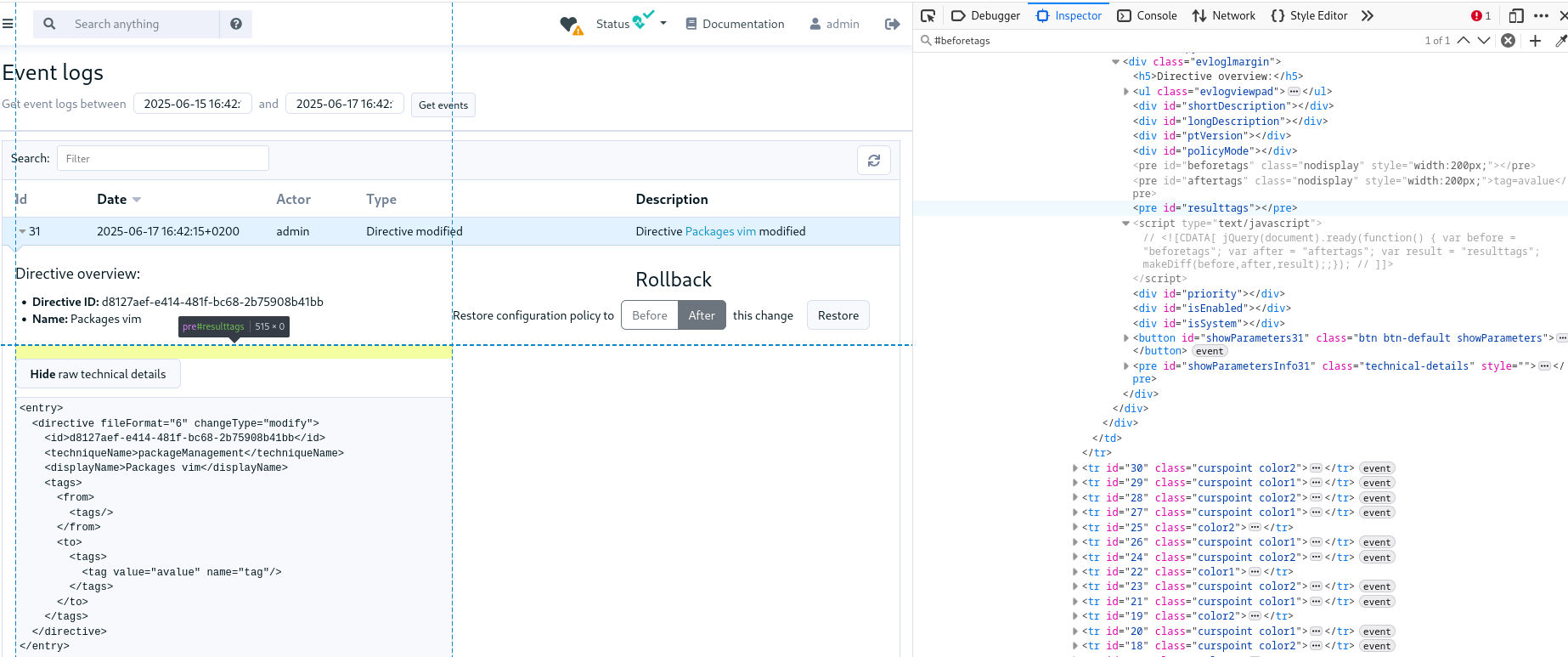Collapse the script text/javascript node
The image size is (1568, 657).
tap(1125, 223)
